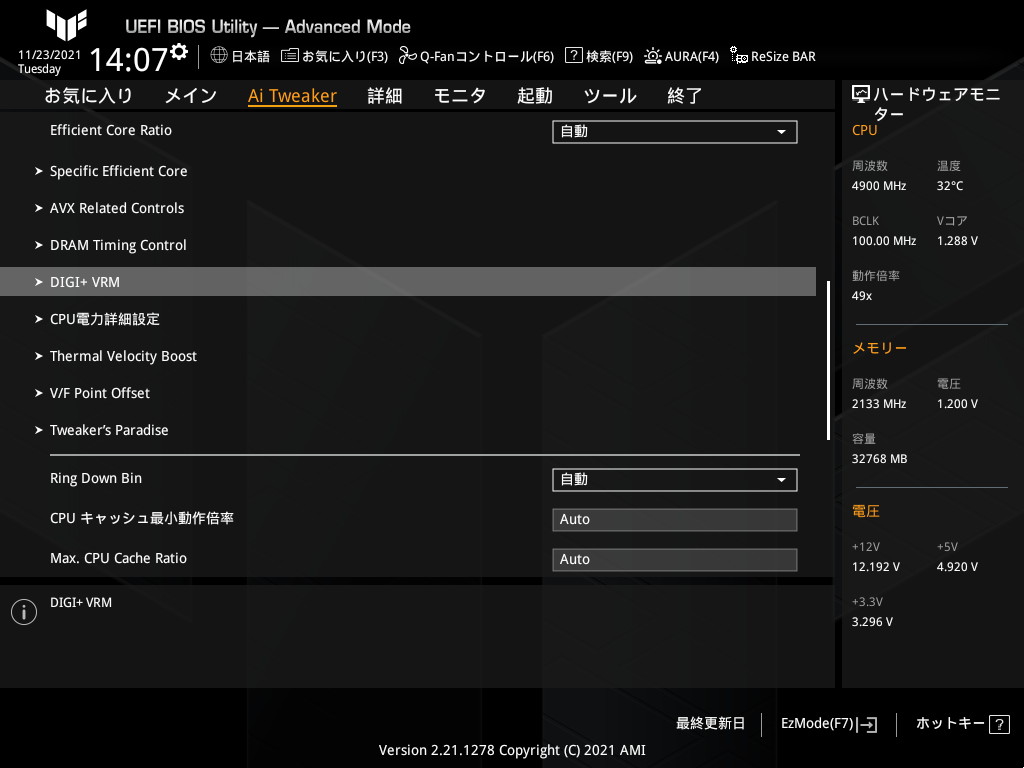Click the Ring Down Bin label
The height and width of the screenshot is (768, 1024).
pyautogui.click(x=96, y=479)
